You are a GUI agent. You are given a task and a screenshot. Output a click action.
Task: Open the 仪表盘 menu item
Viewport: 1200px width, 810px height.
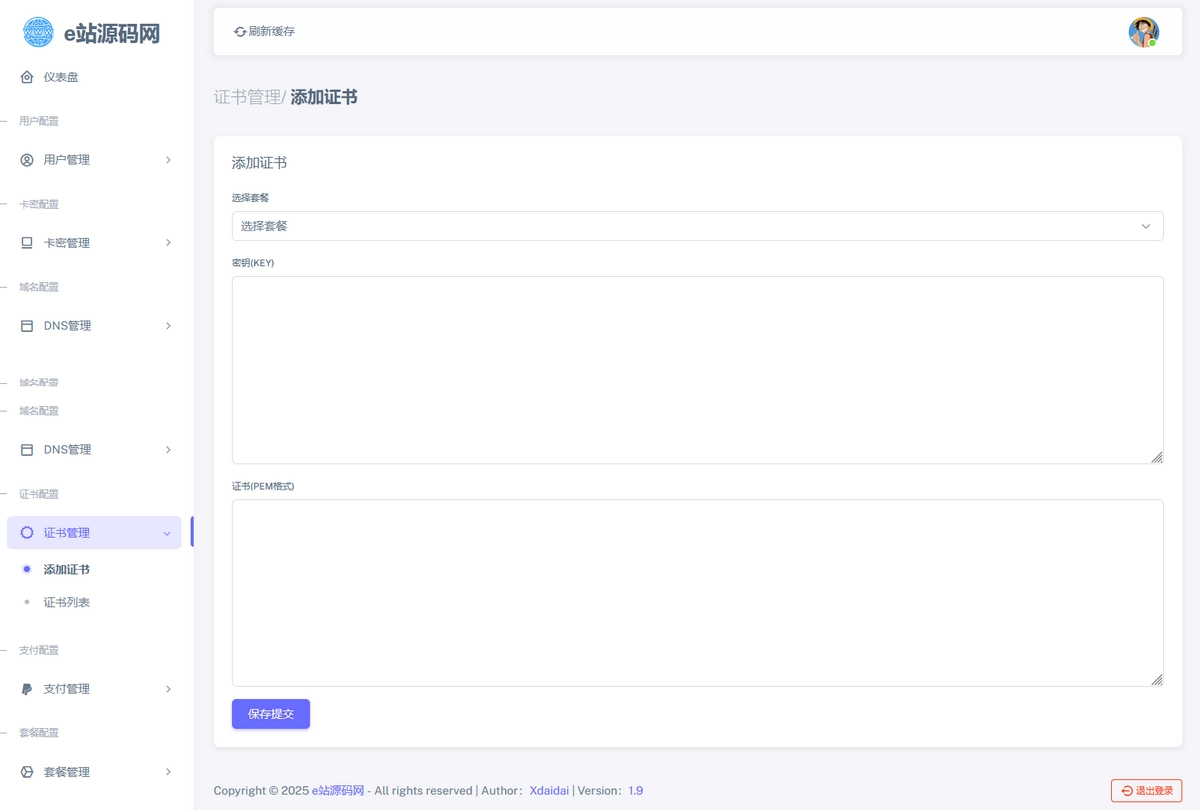tap(61, 77)
